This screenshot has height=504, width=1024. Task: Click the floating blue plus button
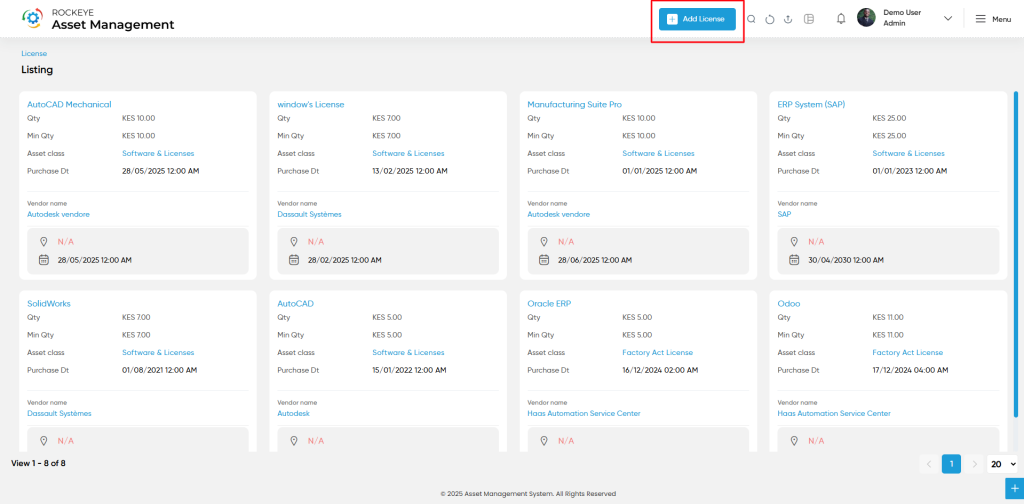tap(1014, 488)
